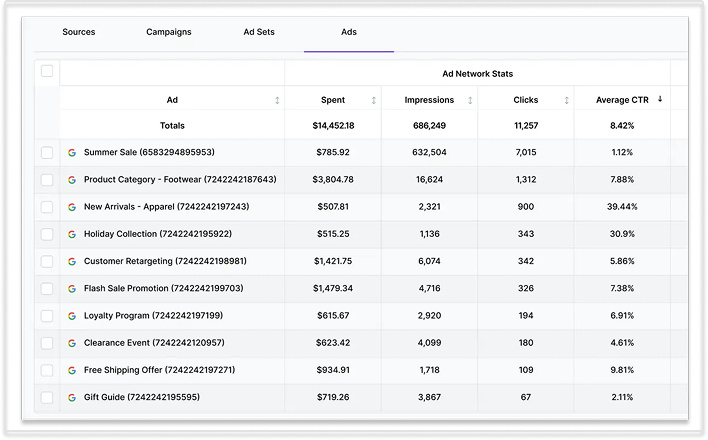
Task: Select the Summer Sale row checkbox
Action: [47, 153]
